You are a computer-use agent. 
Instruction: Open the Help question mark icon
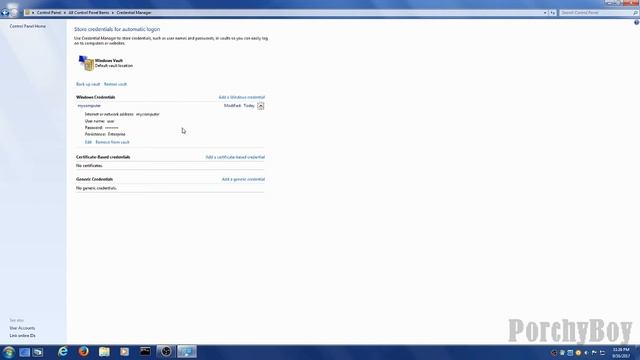(x=636, y=22)
